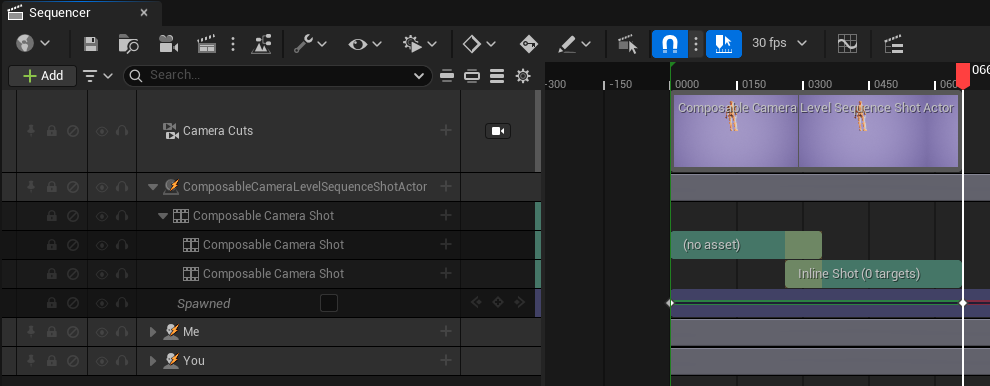Toggle the playhead snap to ruler button
990x386 pixels.
click(x=724, y=44)
